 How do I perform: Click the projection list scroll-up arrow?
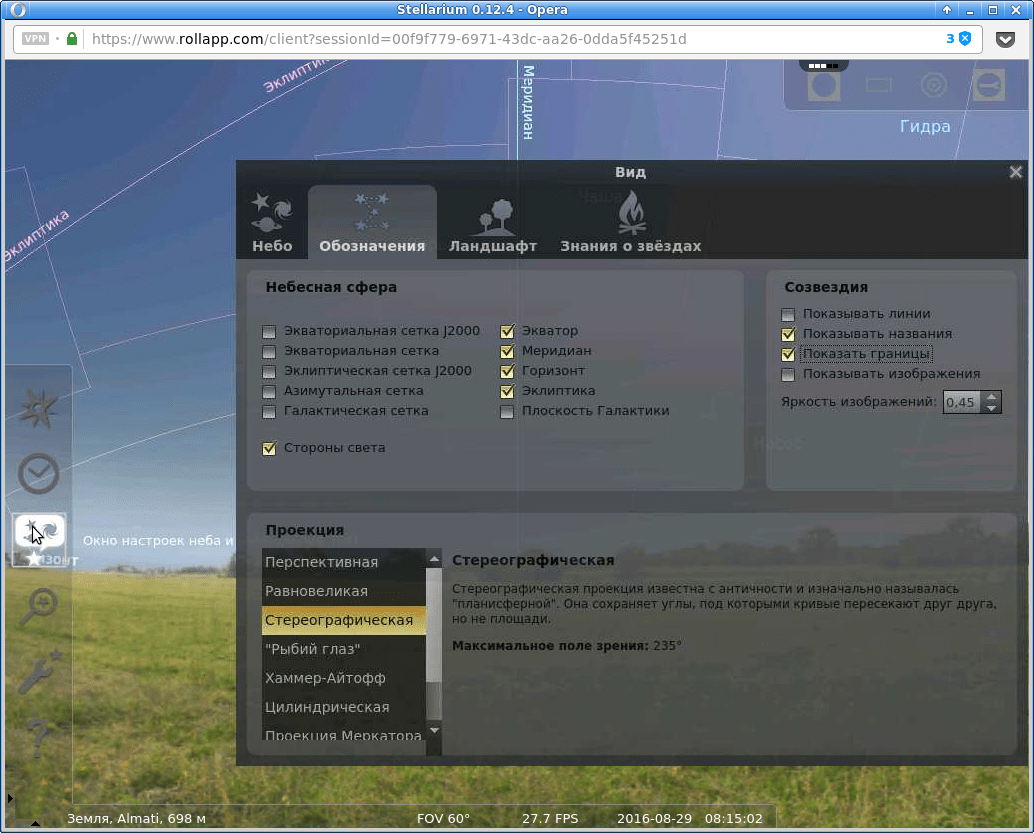[434, 559]
